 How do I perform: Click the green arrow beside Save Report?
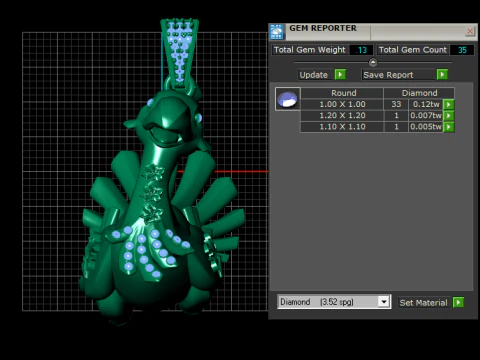point(442,74)
